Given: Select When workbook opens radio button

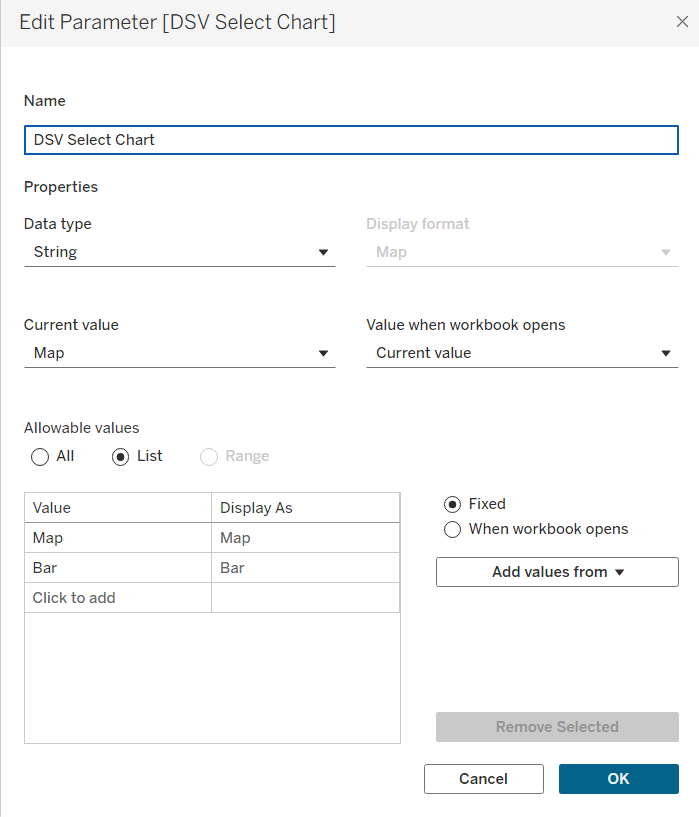Looking at the screenshot, I should coord(453,529).
